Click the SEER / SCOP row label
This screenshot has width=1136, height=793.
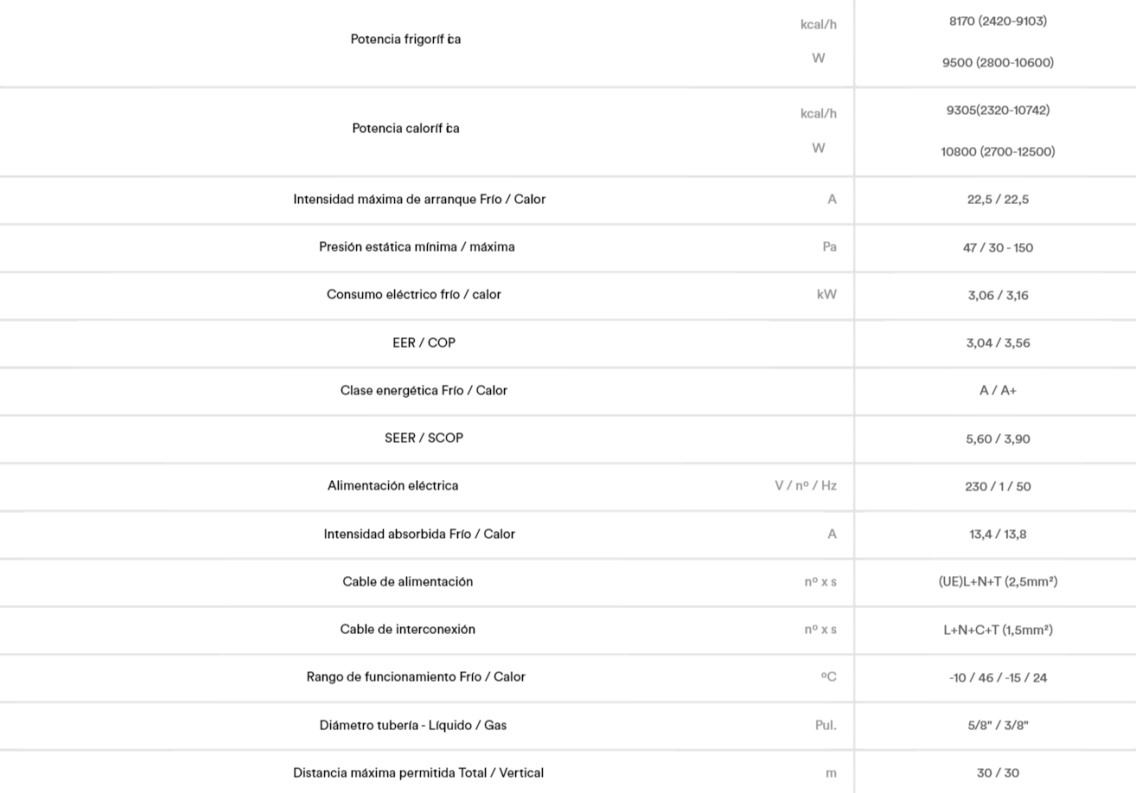point(424,438)
